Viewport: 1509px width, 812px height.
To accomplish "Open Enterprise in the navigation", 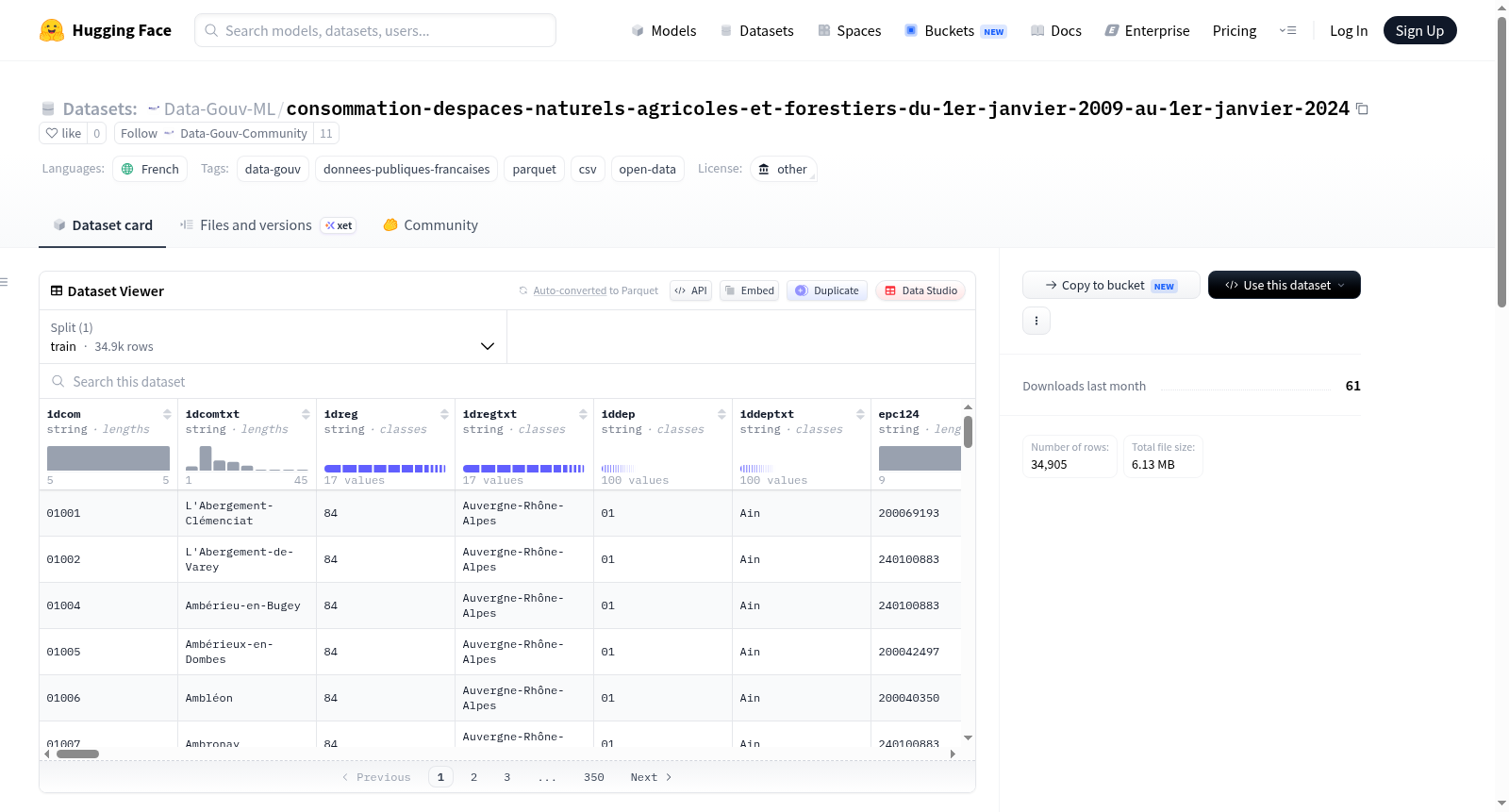I will tap(1147, 31).
